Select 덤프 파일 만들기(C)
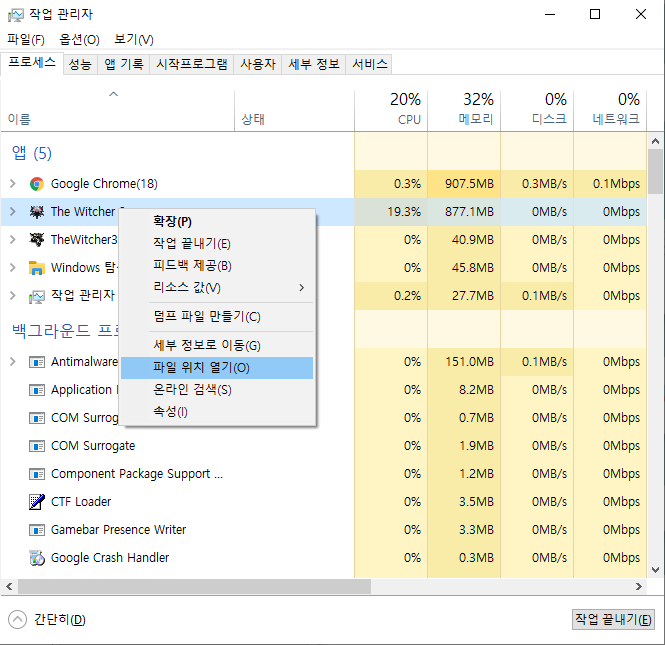The height and width of the screenshot is (645, 665). (217, 316)
